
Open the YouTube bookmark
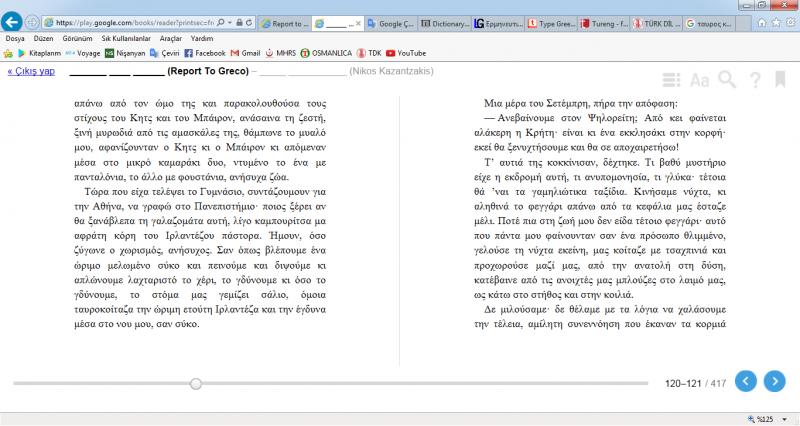(x=406, y=53)
